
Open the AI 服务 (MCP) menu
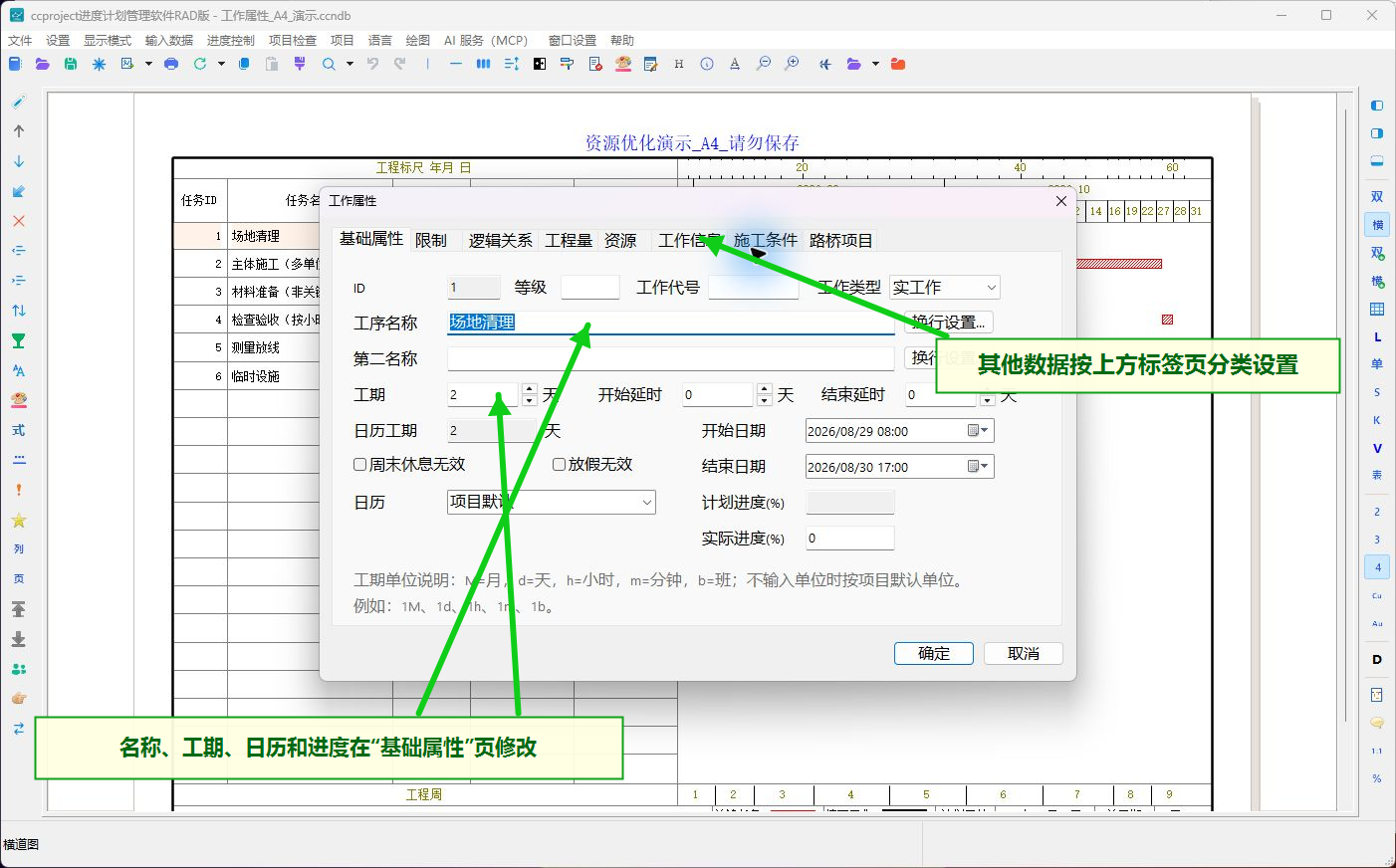(486, 40)
